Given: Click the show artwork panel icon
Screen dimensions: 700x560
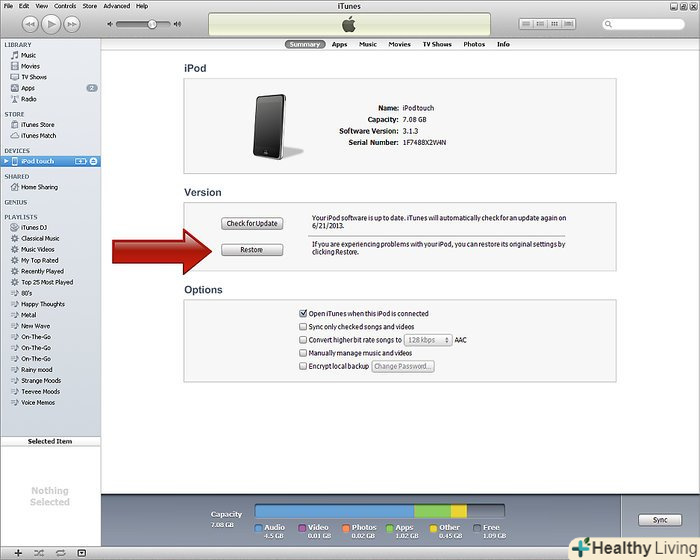Looking at the screenshot, I should click(81, 553).
